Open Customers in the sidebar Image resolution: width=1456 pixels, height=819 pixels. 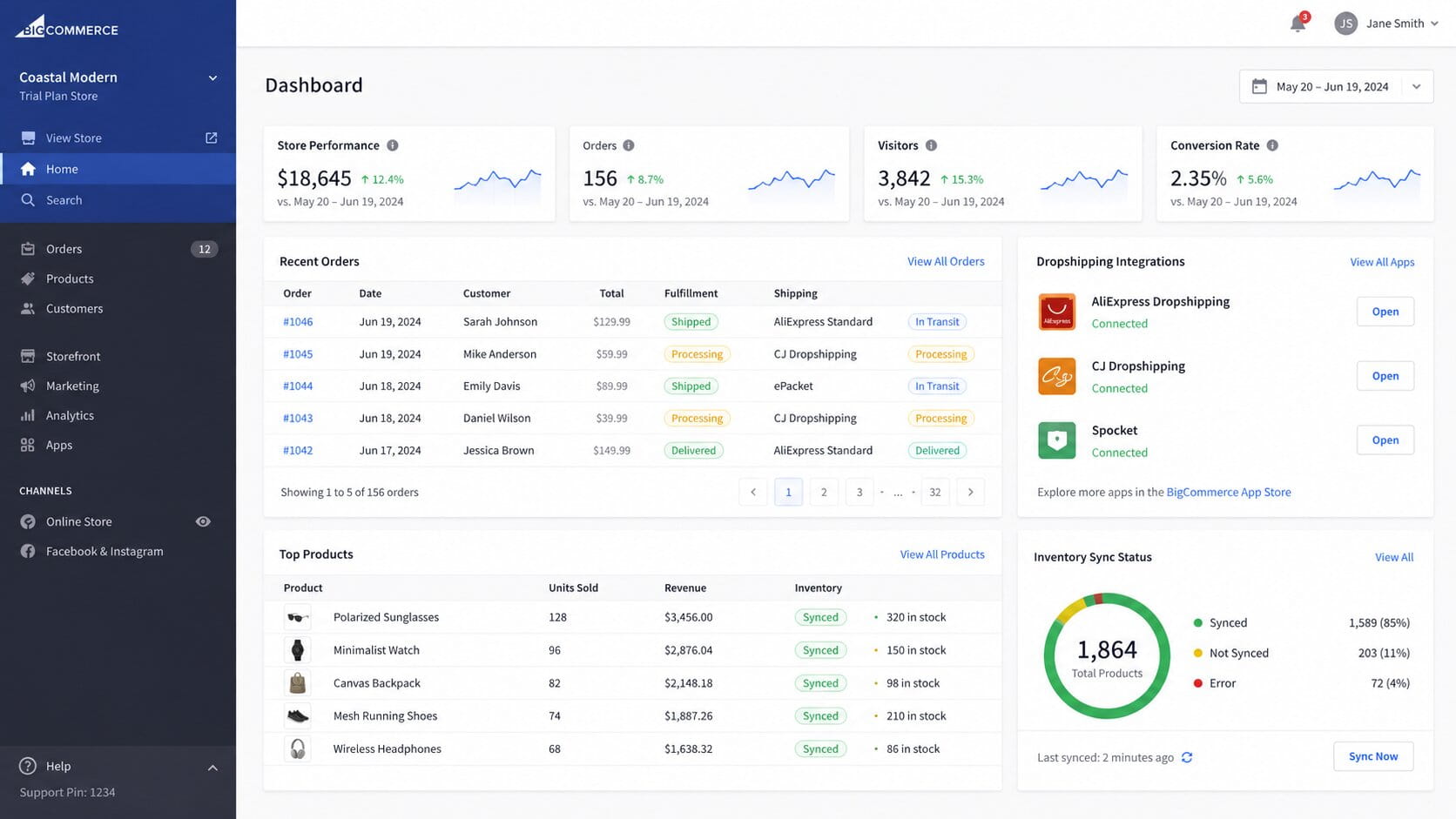118,308
